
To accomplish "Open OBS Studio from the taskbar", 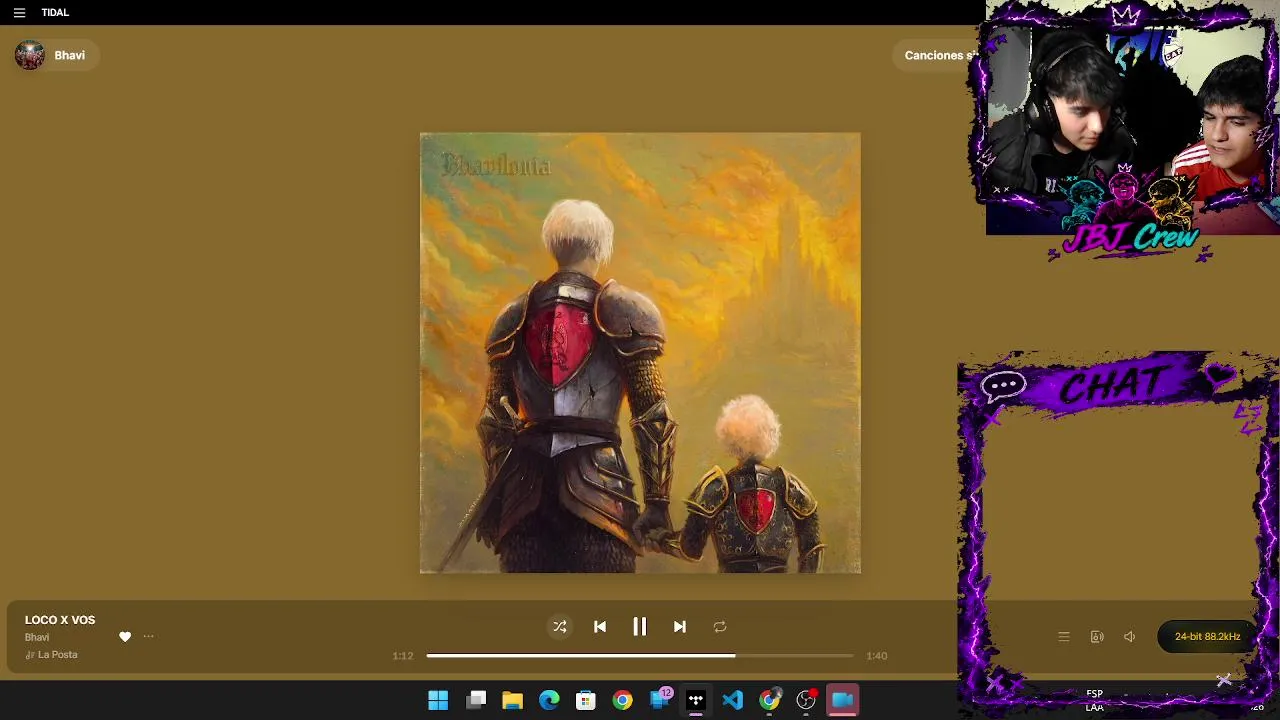I will click(806, 700).
